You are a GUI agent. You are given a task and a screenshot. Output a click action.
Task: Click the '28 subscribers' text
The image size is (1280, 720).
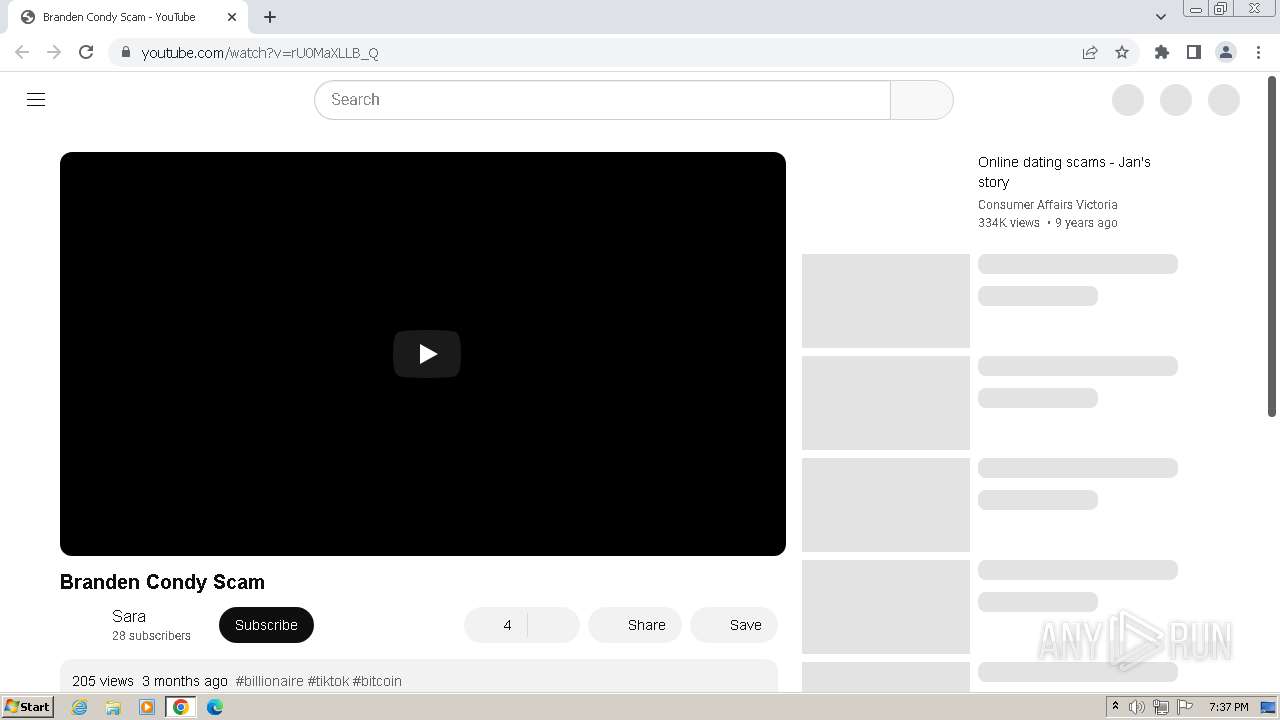(x=151, y=636)
